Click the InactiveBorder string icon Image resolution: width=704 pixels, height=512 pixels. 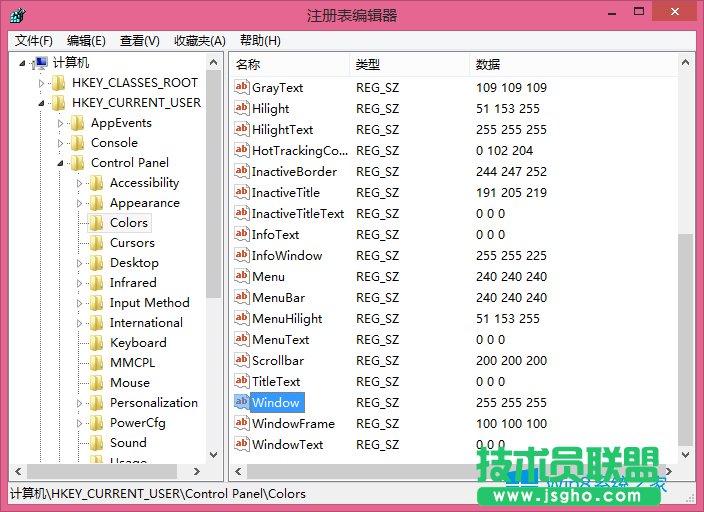pyautogui.click(x=242, y=171)
